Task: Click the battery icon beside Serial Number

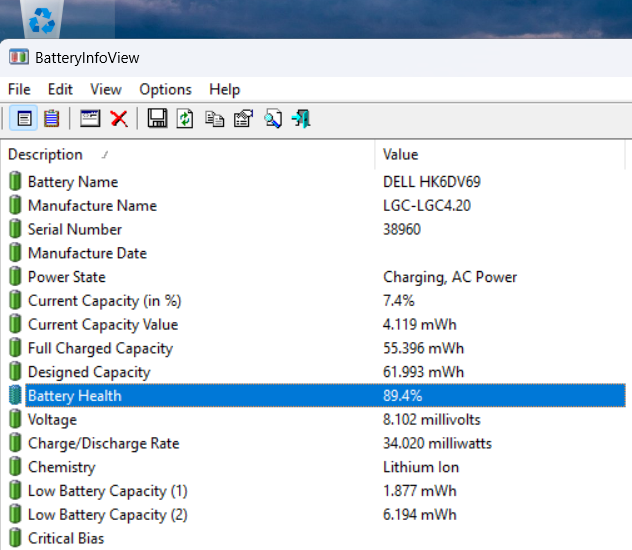Action: click(15, 228)
